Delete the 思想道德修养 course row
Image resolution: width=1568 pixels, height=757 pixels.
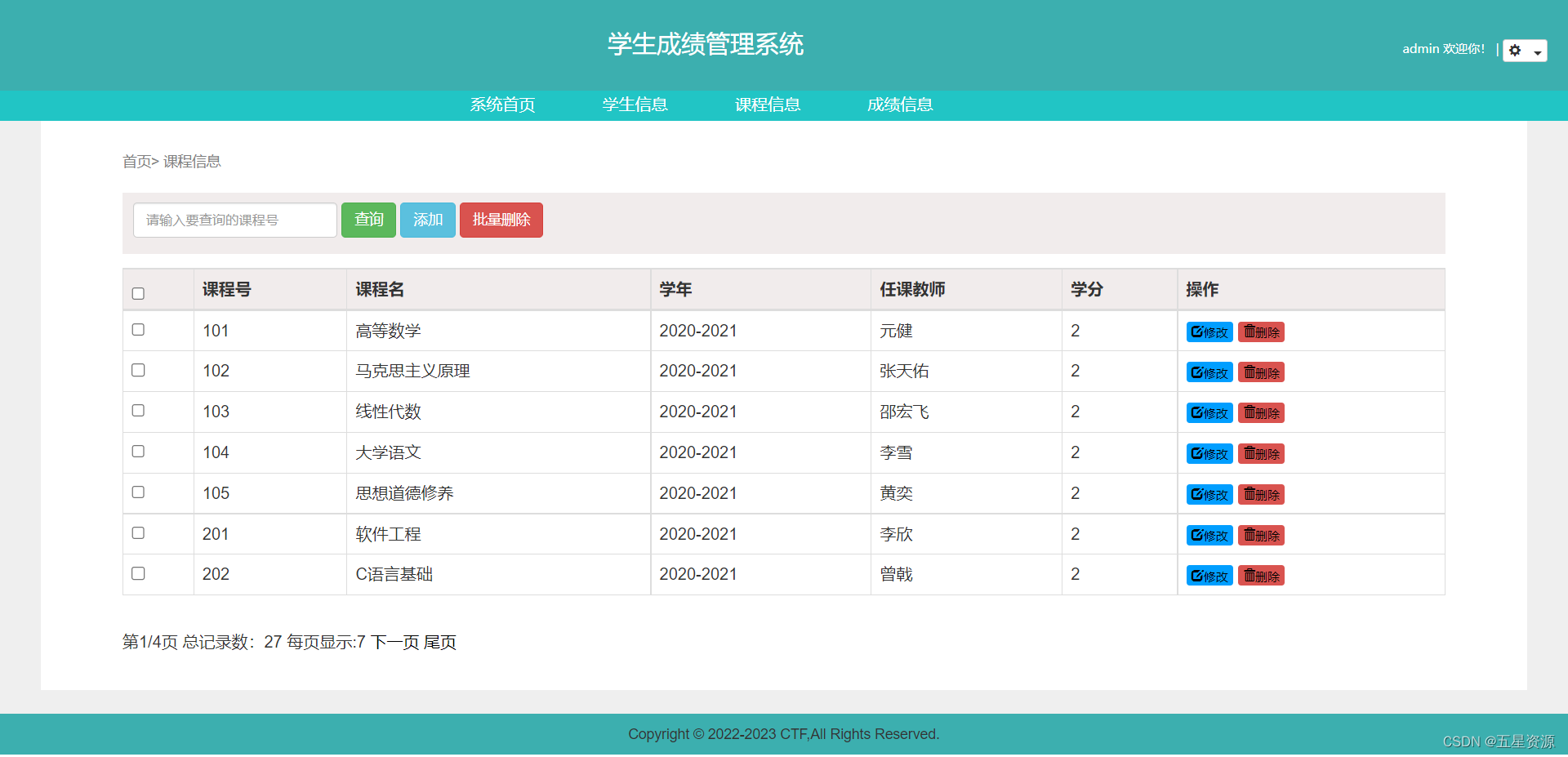tap(1261, 495)
